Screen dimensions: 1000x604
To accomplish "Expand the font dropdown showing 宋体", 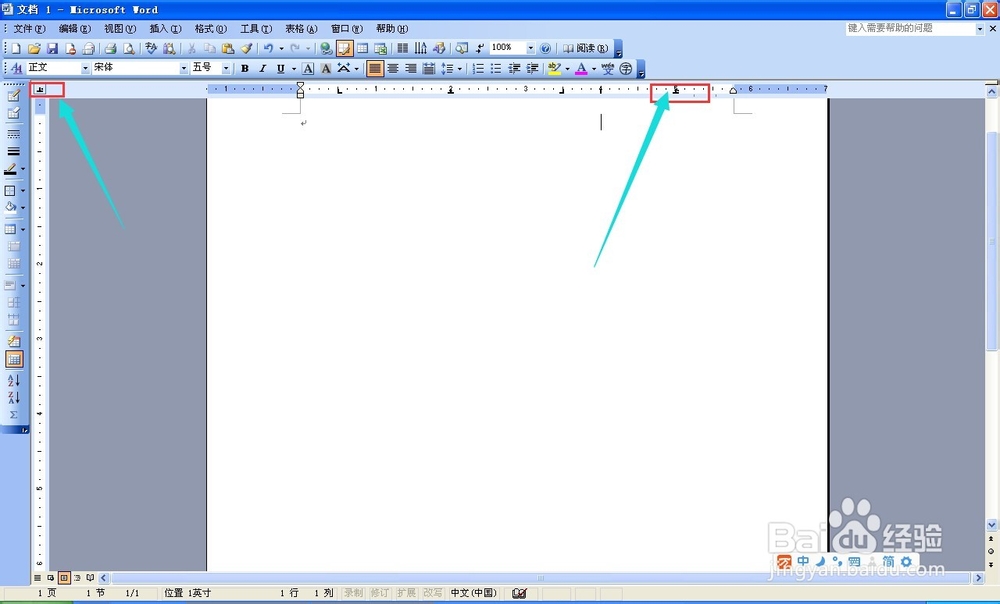I will tap(184, 68).
